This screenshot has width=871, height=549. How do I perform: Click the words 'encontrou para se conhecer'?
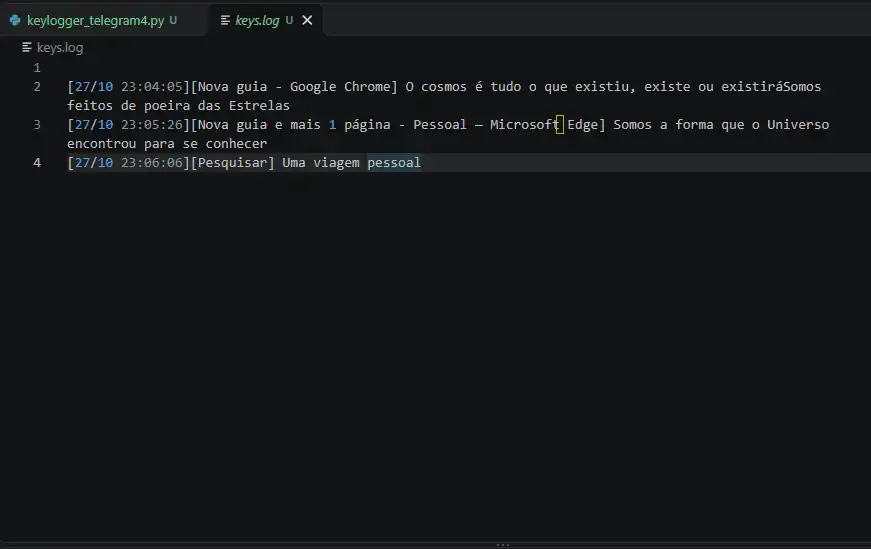167,144
